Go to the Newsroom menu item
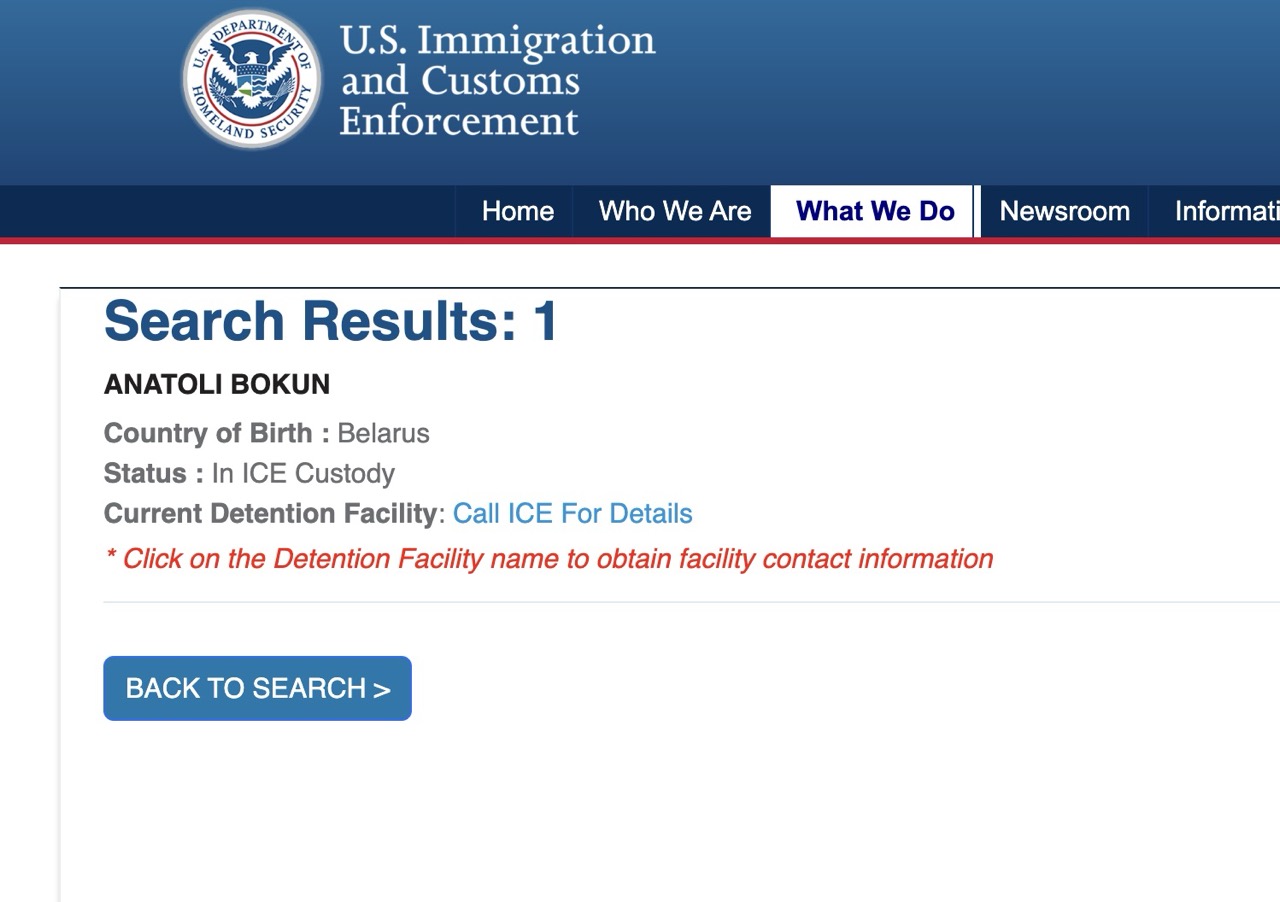Image resolution: width=1280 pixels, height=902 pixels. pos(1064,211)
